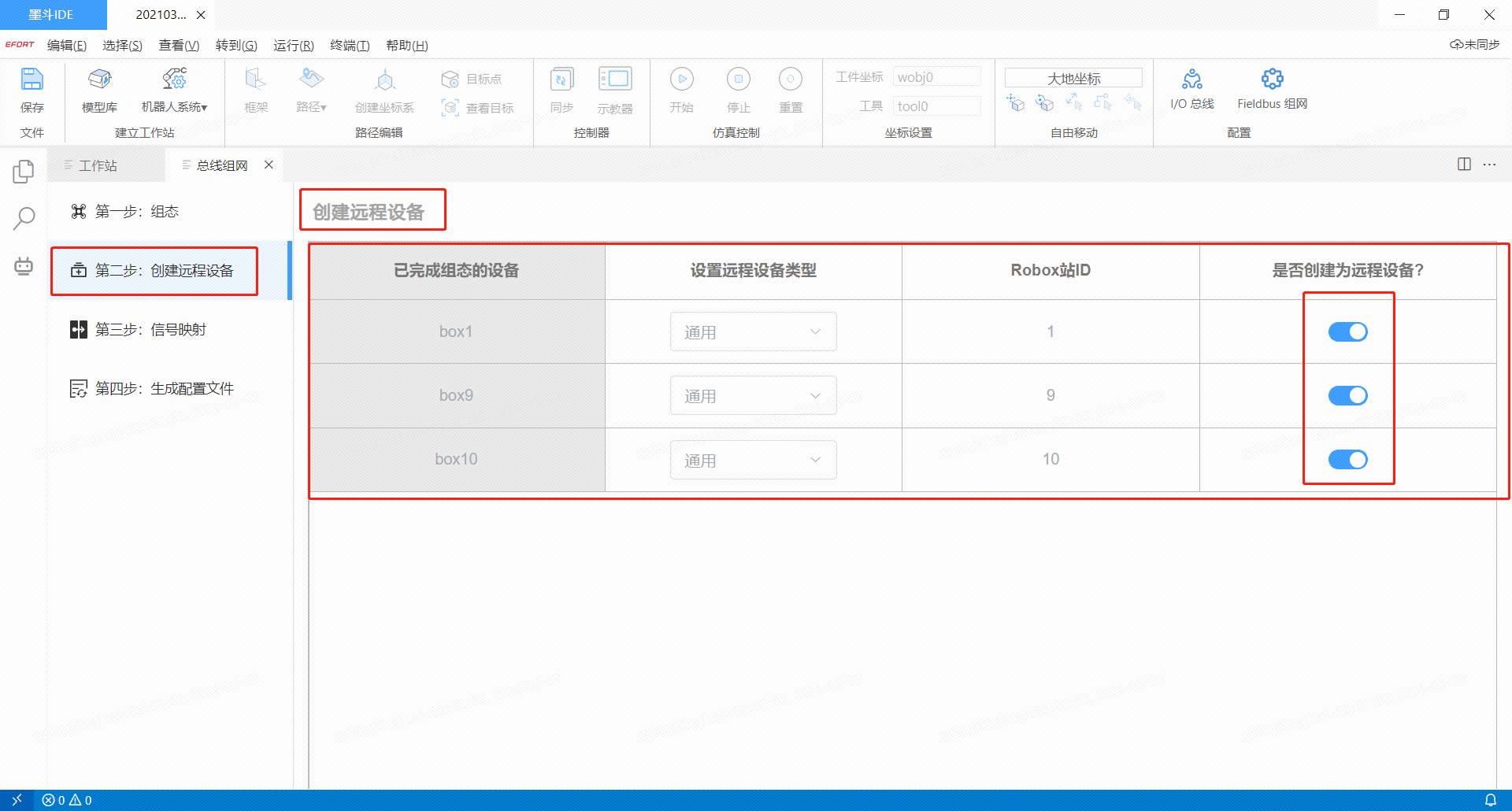Open the robot icon in left sidebar
Viewport: 1512px width, 811px height.
point(24,266)
